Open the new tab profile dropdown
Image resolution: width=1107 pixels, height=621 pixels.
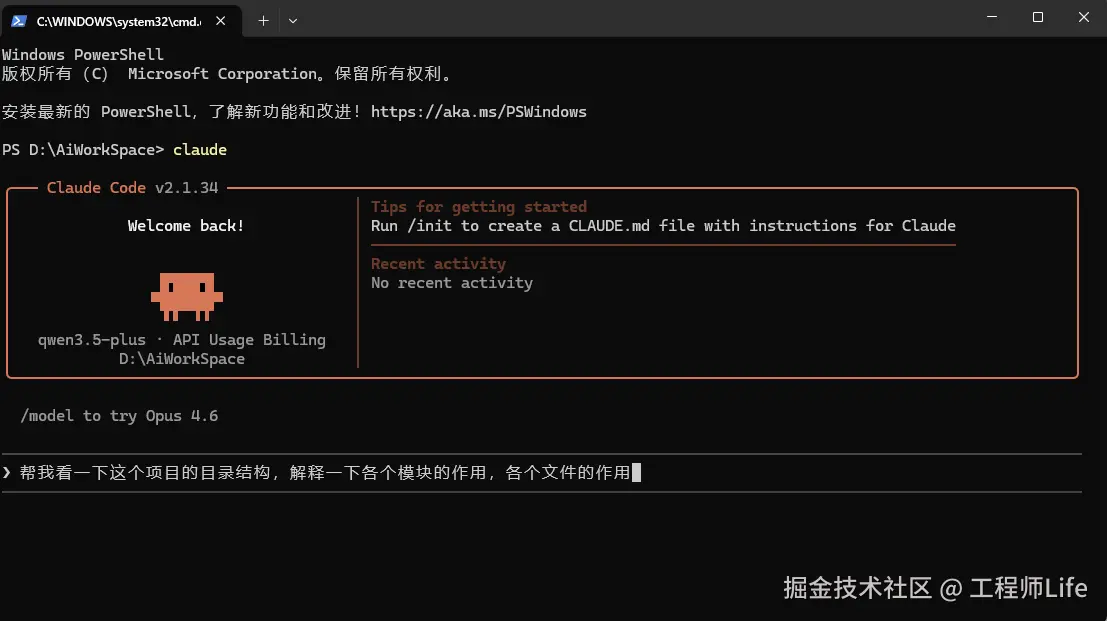point(293,21)
